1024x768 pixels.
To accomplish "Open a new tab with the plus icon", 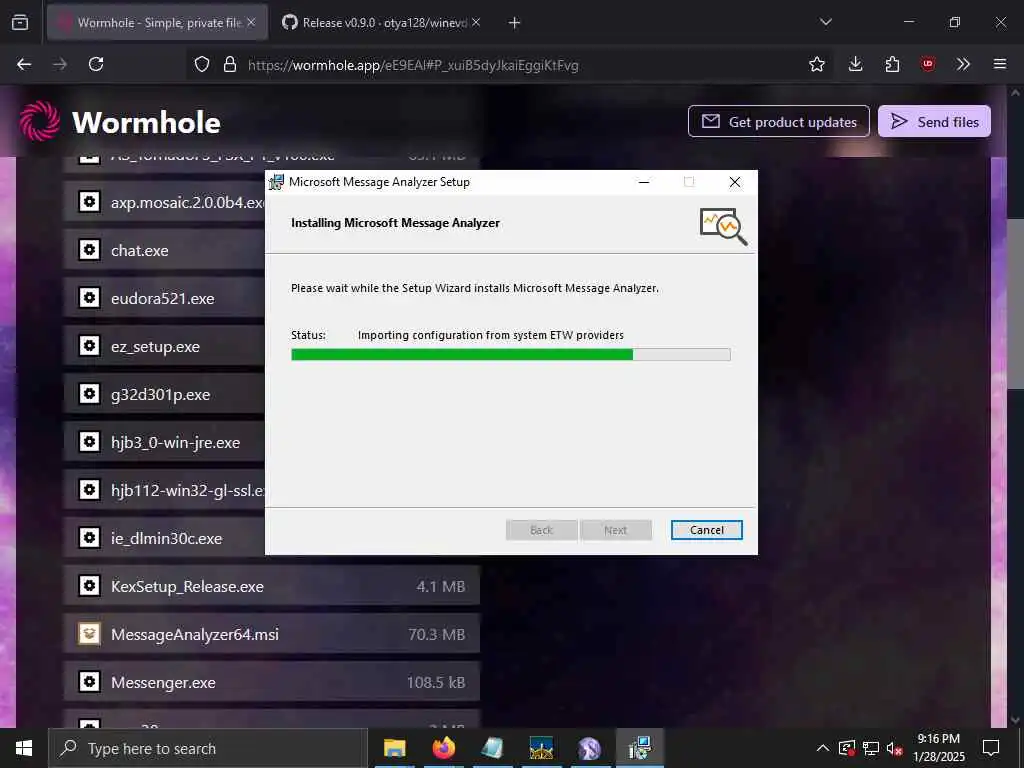I will [514, 23].
